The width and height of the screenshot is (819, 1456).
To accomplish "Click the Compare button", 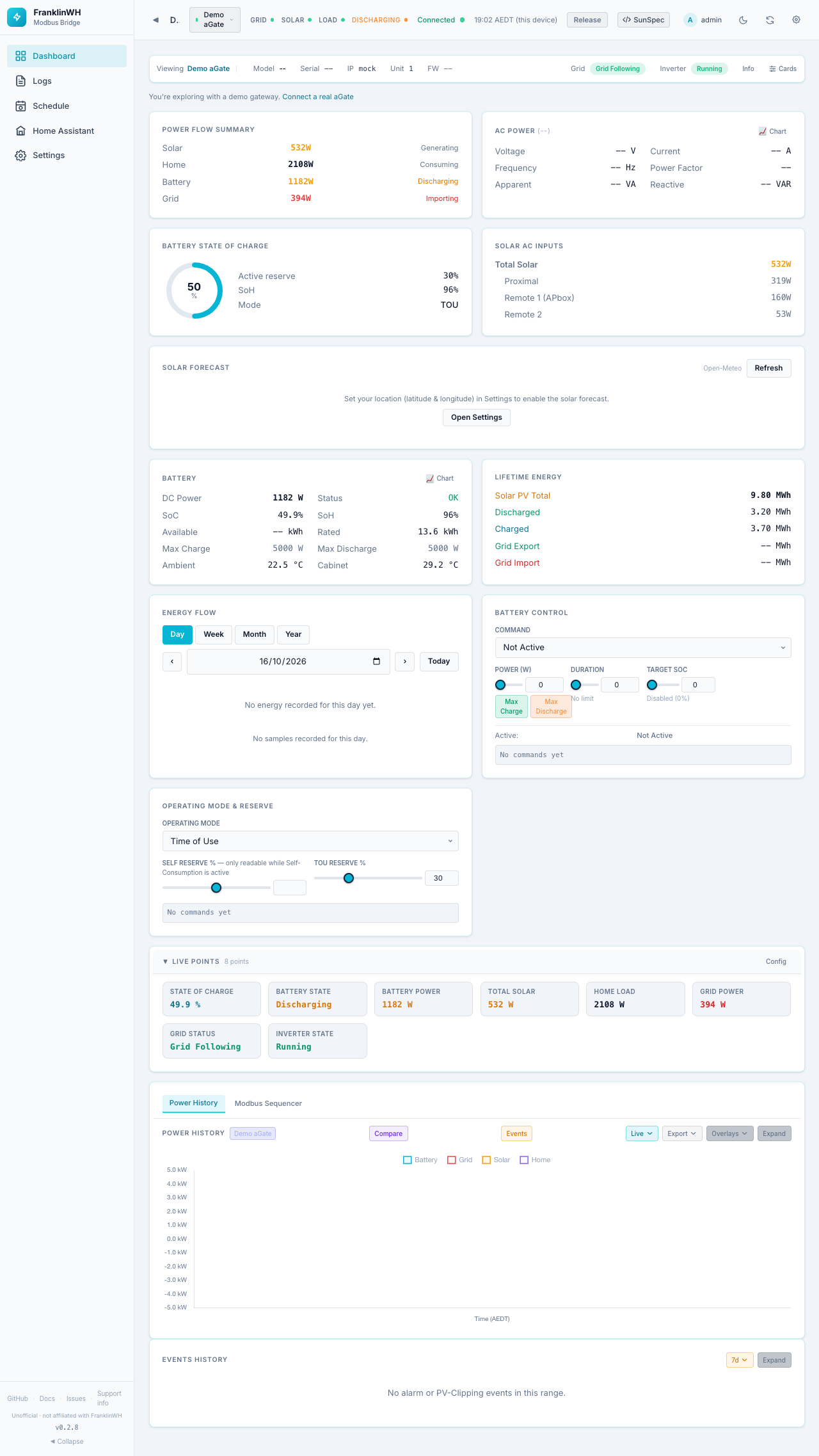I will [x=388, y=1133].
